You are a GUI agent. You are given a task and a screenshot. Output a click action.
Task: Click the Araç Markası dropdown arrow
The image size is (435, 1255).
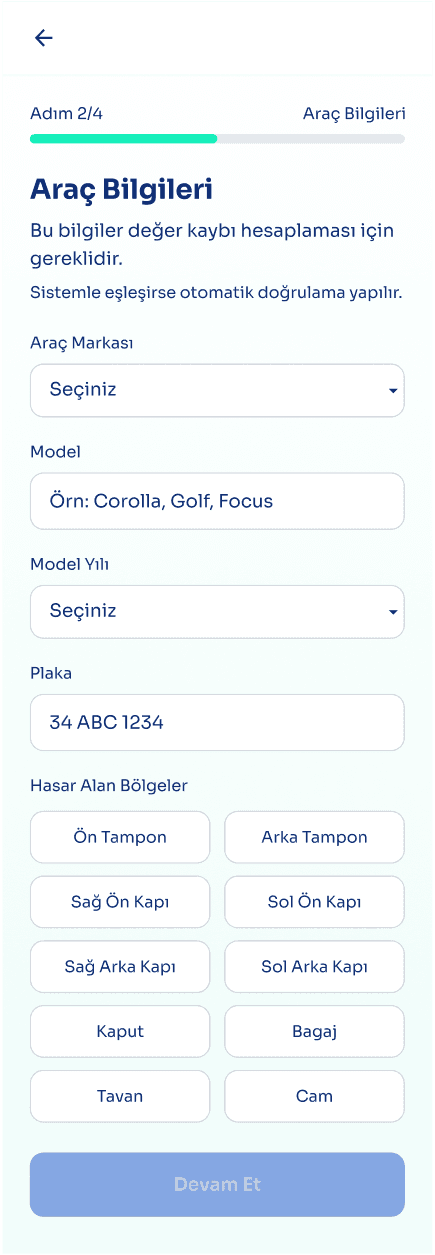[x=393, y=391]
